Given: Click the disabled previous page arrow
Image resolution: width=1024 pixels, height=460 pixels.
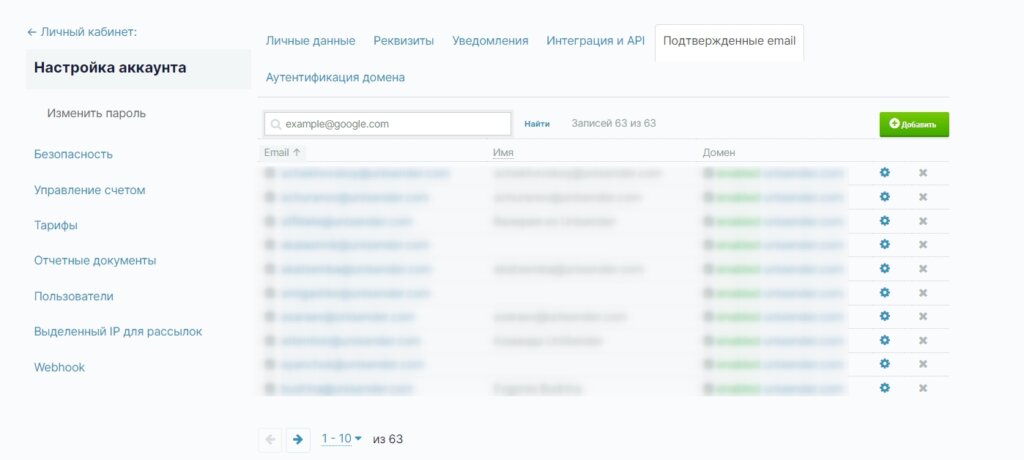Looking at the screenshot, I should [x=270, y=439].
